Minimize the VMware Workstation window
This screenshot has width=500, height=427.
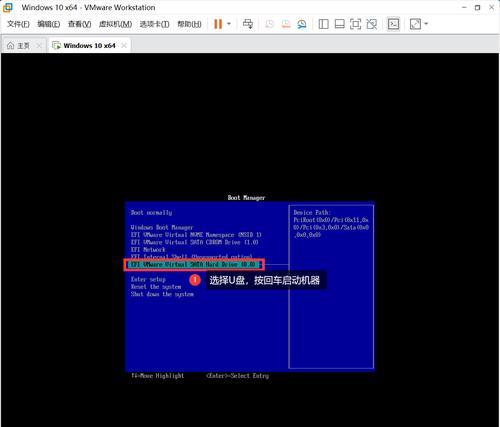(464, 7)
